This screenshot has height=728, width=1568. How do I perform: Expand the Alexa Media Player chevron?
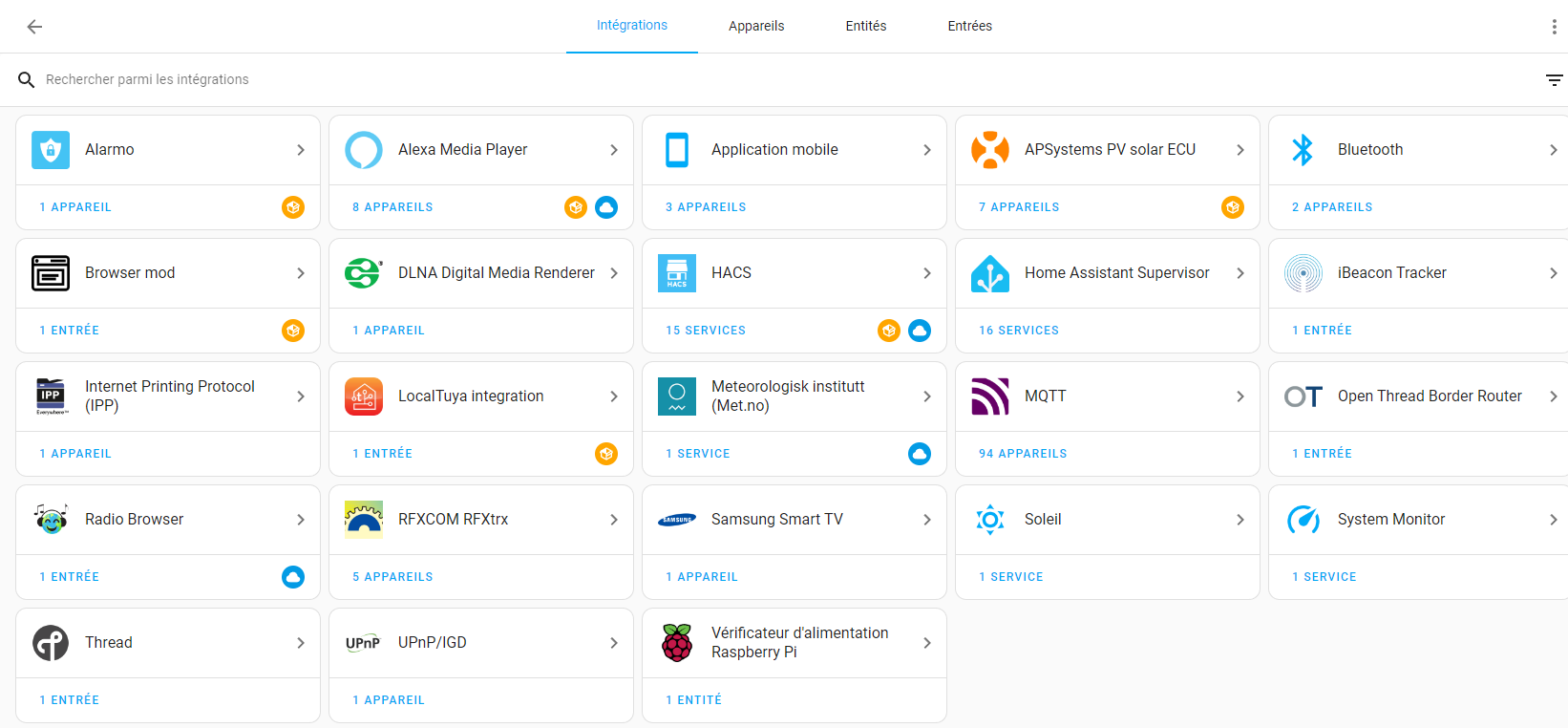coord(614,150)
